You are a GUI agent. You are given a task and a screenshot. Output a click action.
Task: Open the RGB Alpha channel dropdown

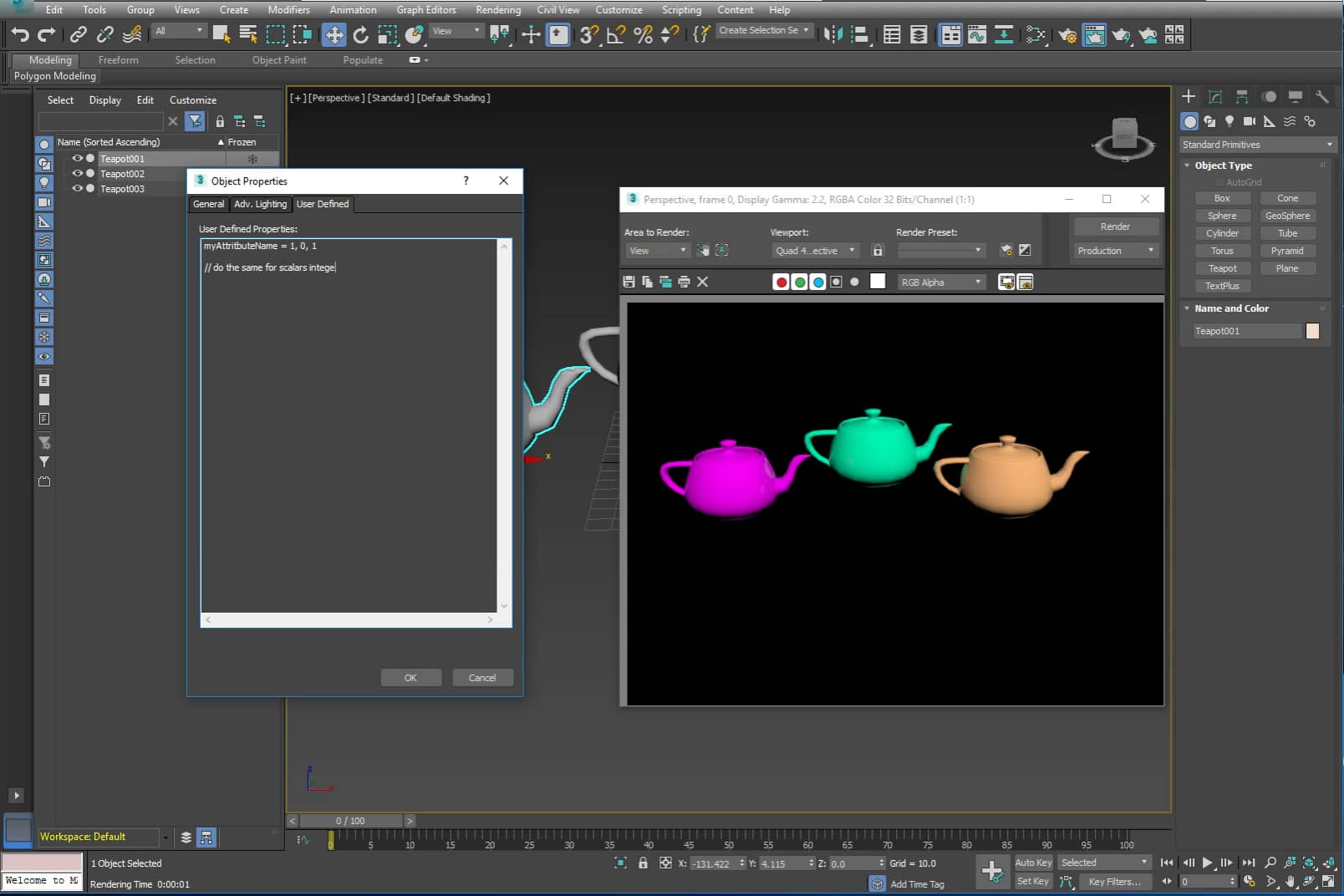(941, 282)
